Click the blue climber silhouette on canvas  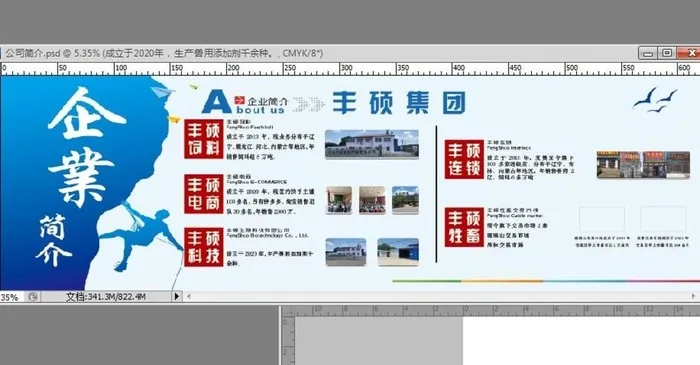(142, 236)
